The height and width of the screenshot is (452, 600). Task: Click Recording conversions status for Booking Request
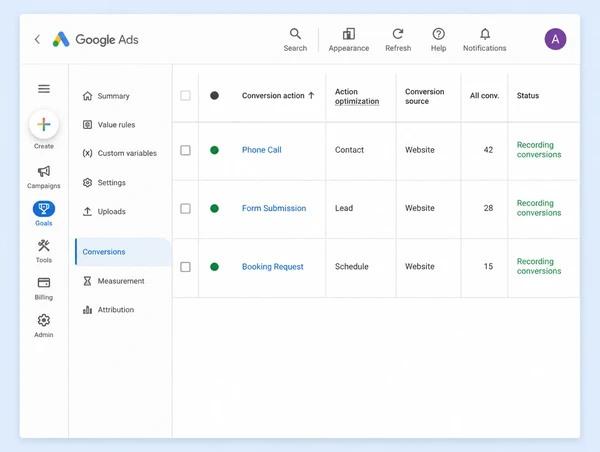539,266
